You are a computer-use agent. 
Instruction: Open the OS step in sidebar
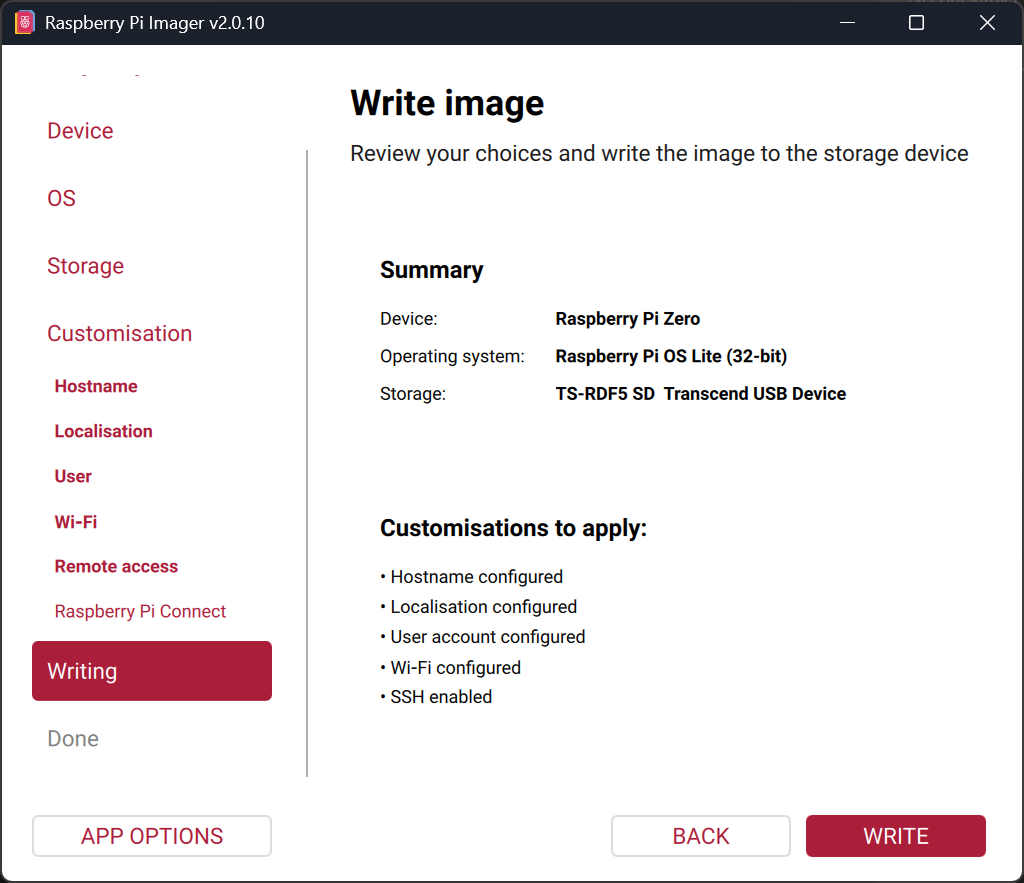coord(61,198)
